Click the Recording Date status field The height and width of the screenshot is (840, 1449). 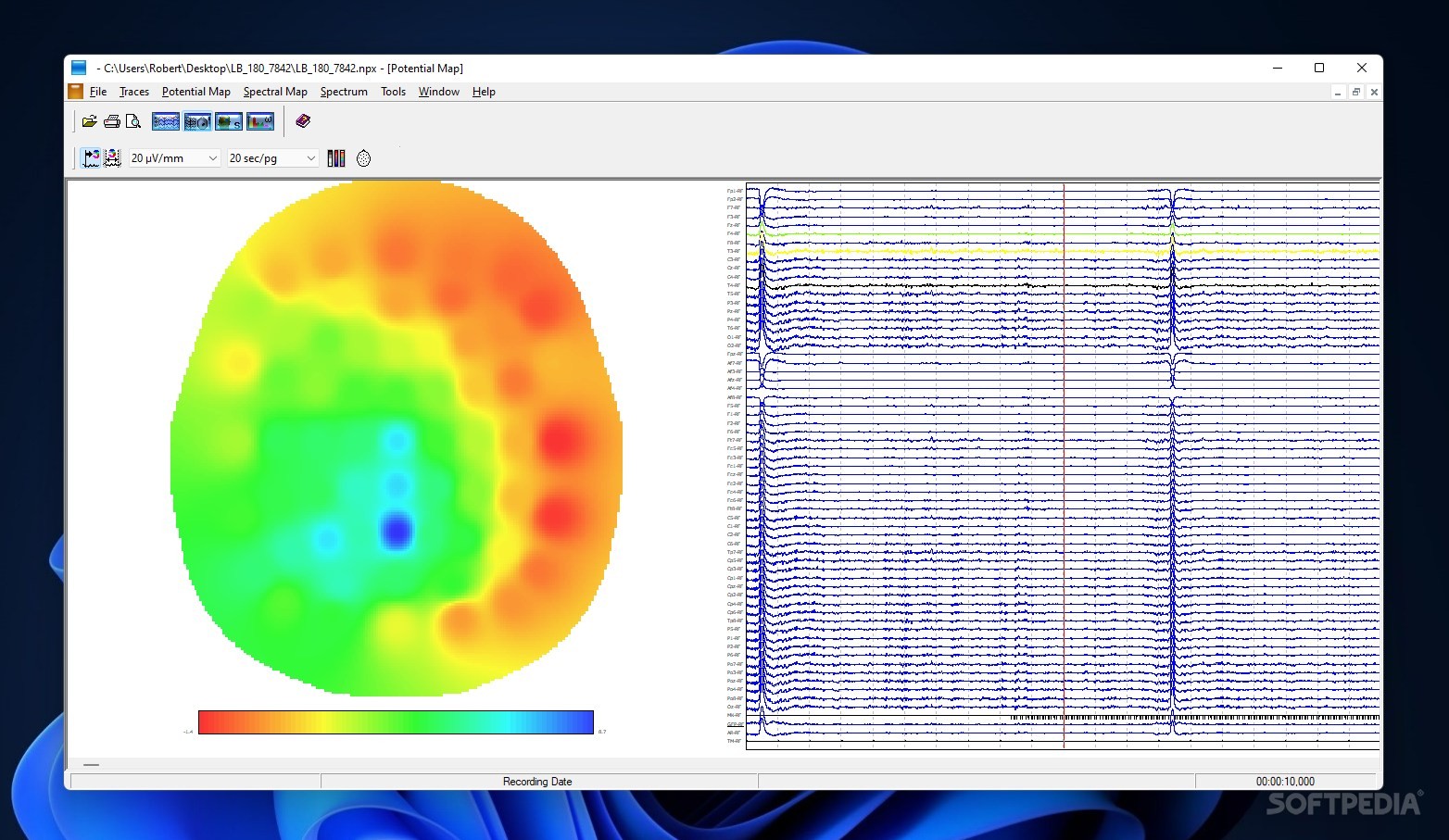tap(537, 782)
